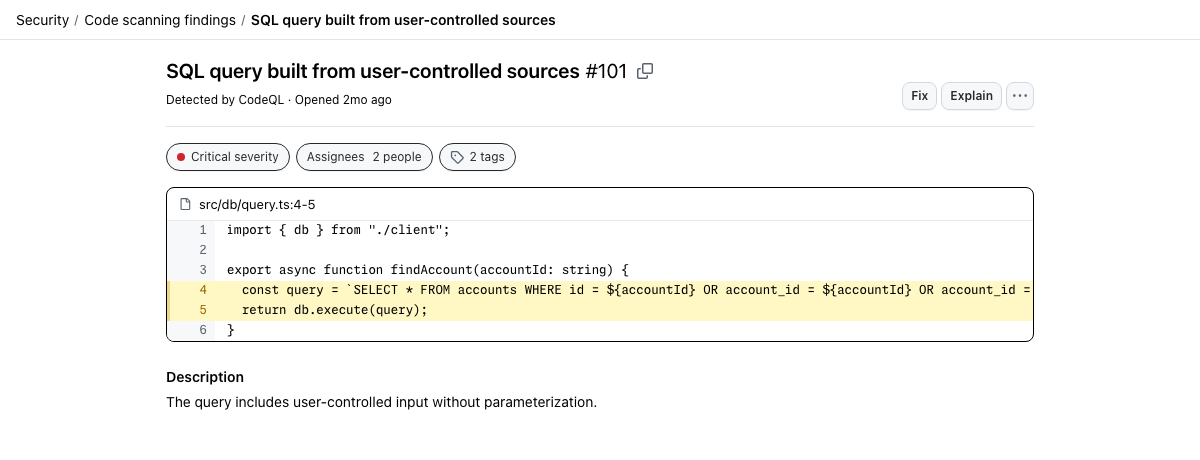
Task: Click the tag icon in the 2 tags pill
Action: coord(457,157)
